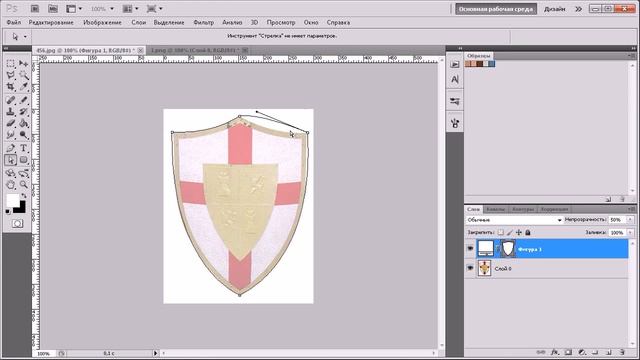Image resolution: width=640 pixels, height=360 pixels.
Task: Toggle the layer-mask link on Фигура 1
Action: click(498, 248)
